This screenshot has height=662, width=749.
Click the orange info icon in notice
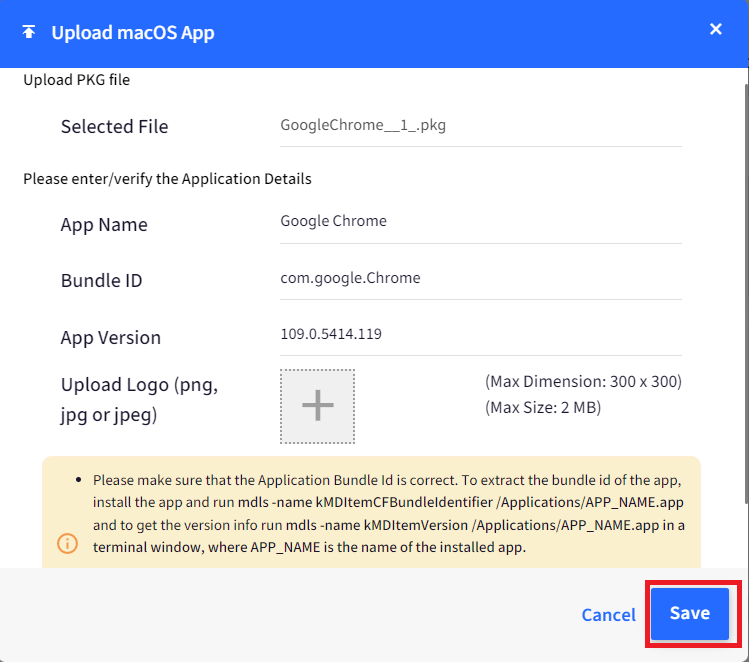pyautogui.click(x=67, y=544)
